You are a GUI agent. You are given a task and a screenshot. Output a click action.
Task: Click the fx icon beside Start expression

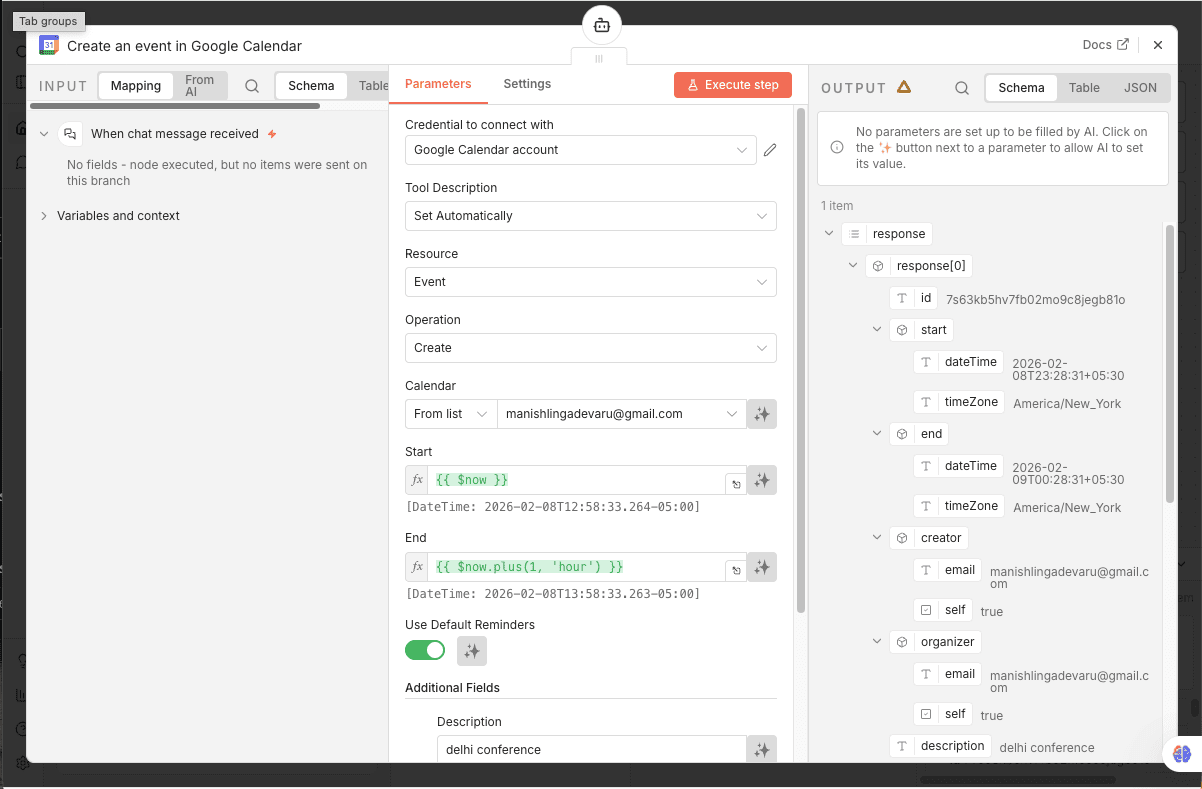tap(417, 480)
